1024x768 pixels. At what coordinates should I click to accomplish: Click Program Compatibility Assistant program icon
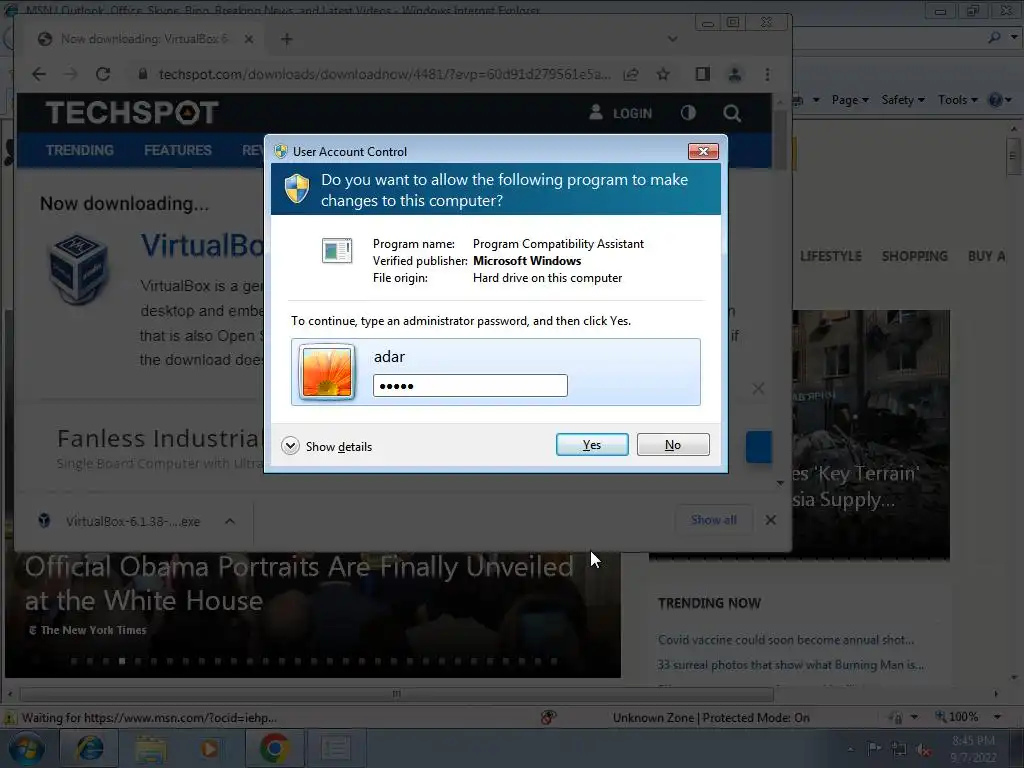(x=337, y=250)
